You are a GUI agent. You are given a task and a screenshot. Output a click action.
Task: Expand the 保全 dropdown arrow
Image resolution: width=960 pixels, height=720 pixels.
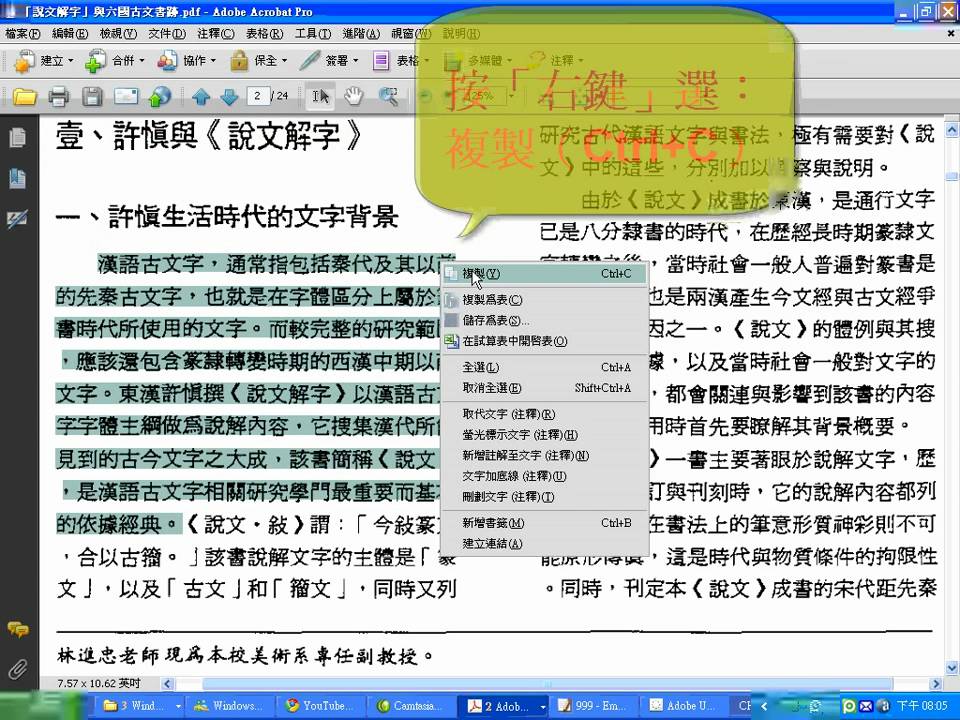point(285,61)
